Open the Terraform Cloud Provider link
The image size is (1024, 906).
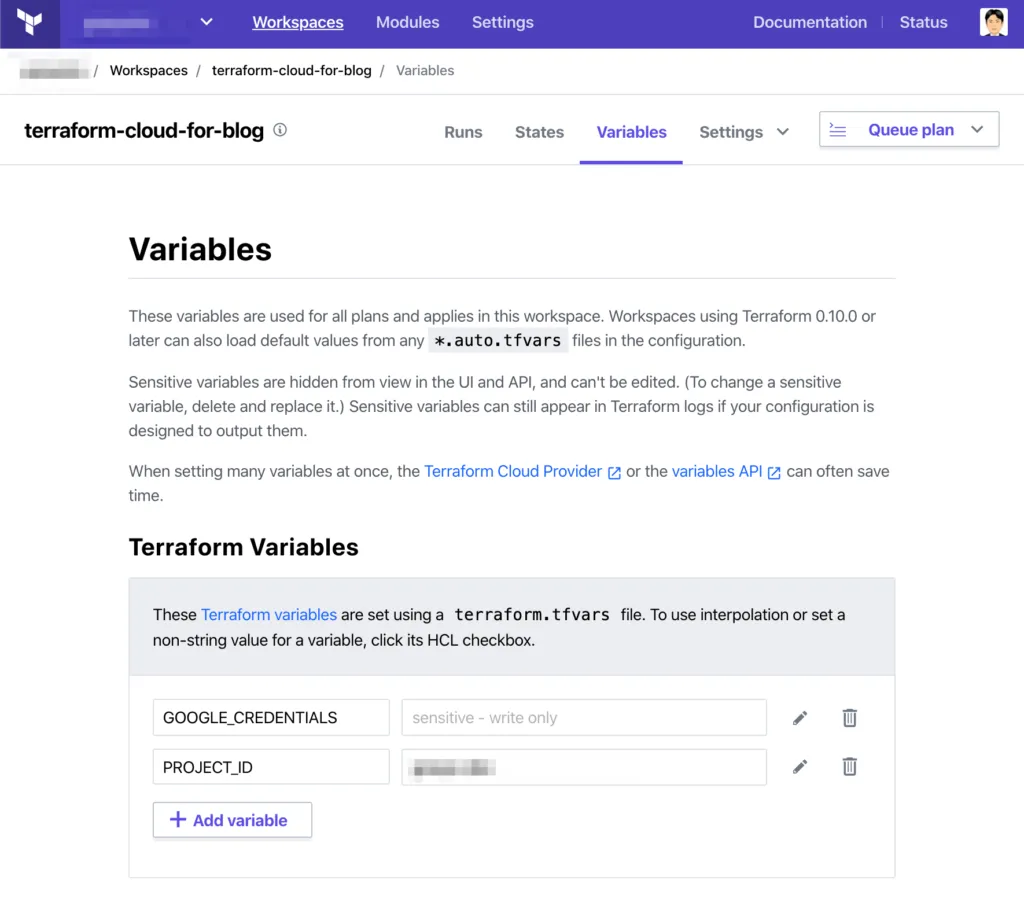point(513,472)
